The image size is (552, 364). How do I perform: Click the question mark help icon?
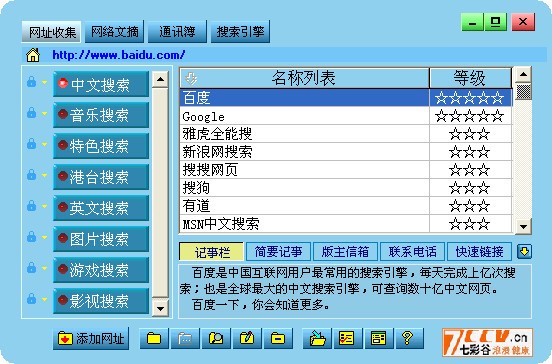tap(409, 338)
